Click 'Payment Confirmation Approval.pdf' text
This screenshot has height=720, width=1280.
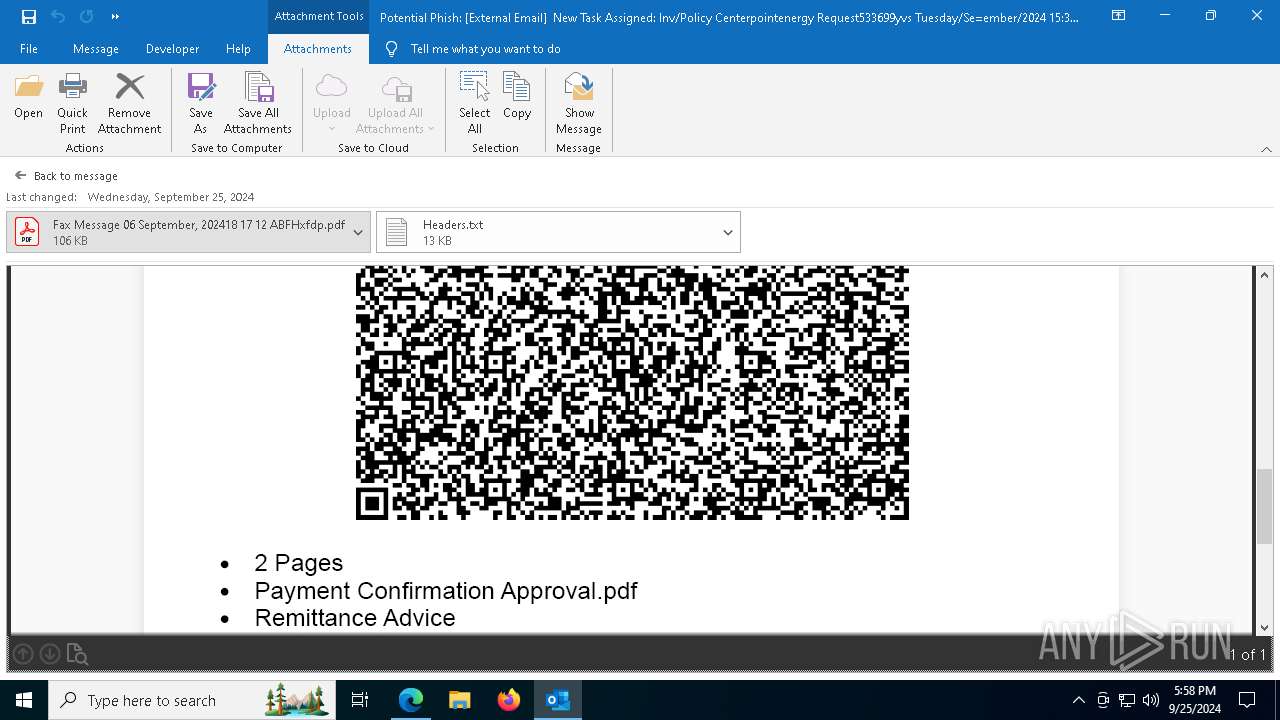446,590
